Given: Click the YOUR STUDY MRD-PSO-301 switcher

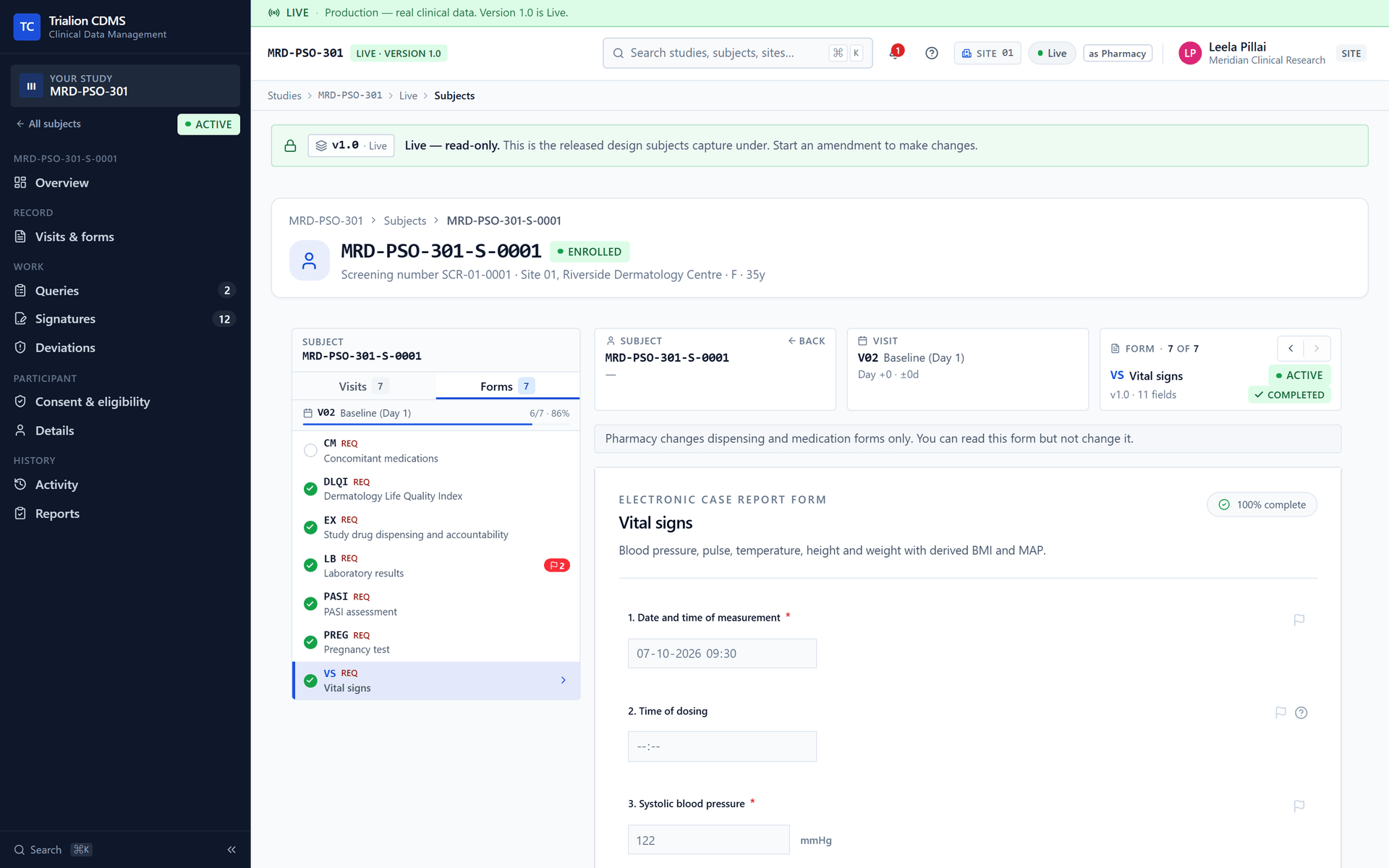Looking at the screenshot, I should (125, 85).
